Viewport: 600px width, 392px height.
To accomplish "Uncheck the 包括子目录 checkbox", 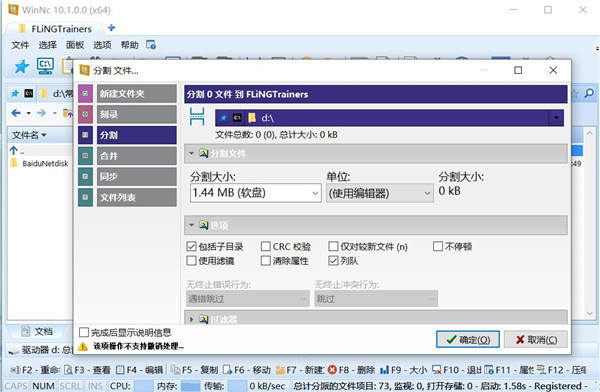I will 191,246.
